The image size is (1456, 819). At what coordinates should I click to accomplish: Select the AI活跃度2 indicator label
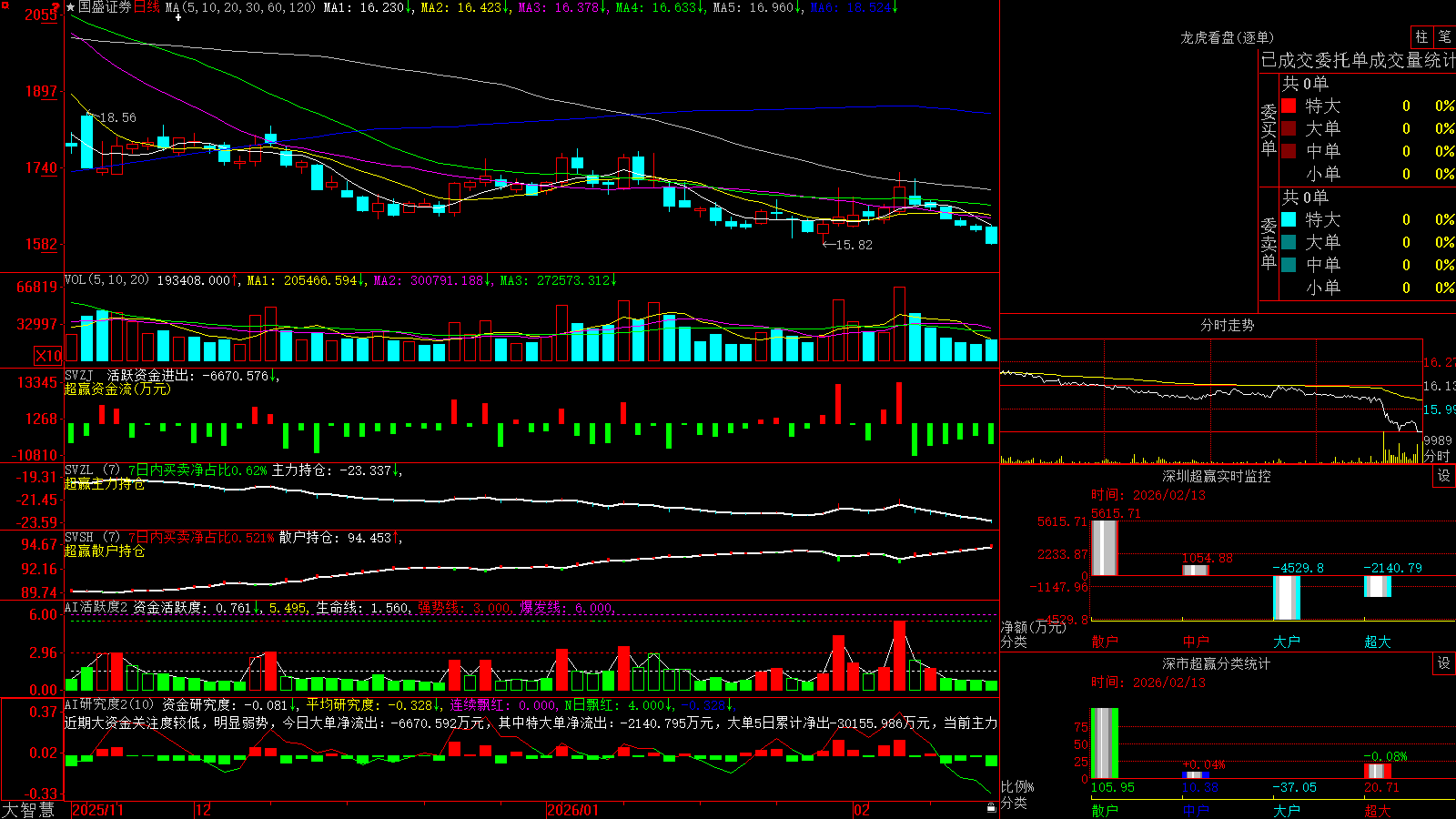tap(96, 608)
